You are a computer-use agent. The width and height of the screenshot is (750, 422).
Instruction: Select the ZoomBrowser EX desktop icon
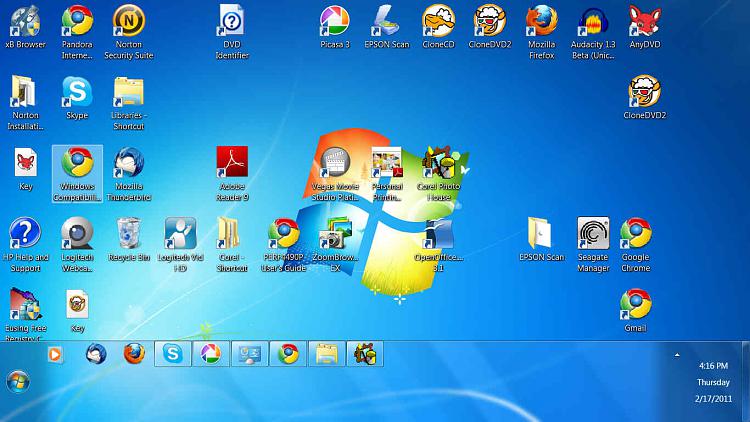pos(335,233)
